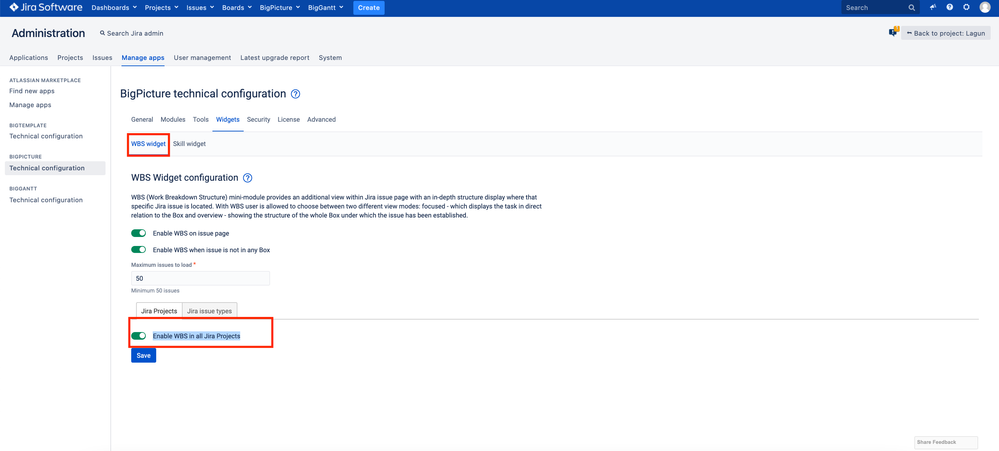Open BigPicture Technical configuration in the sidebar
The width and height of the screenshot is (999, 451).
[x=55, y=168]
